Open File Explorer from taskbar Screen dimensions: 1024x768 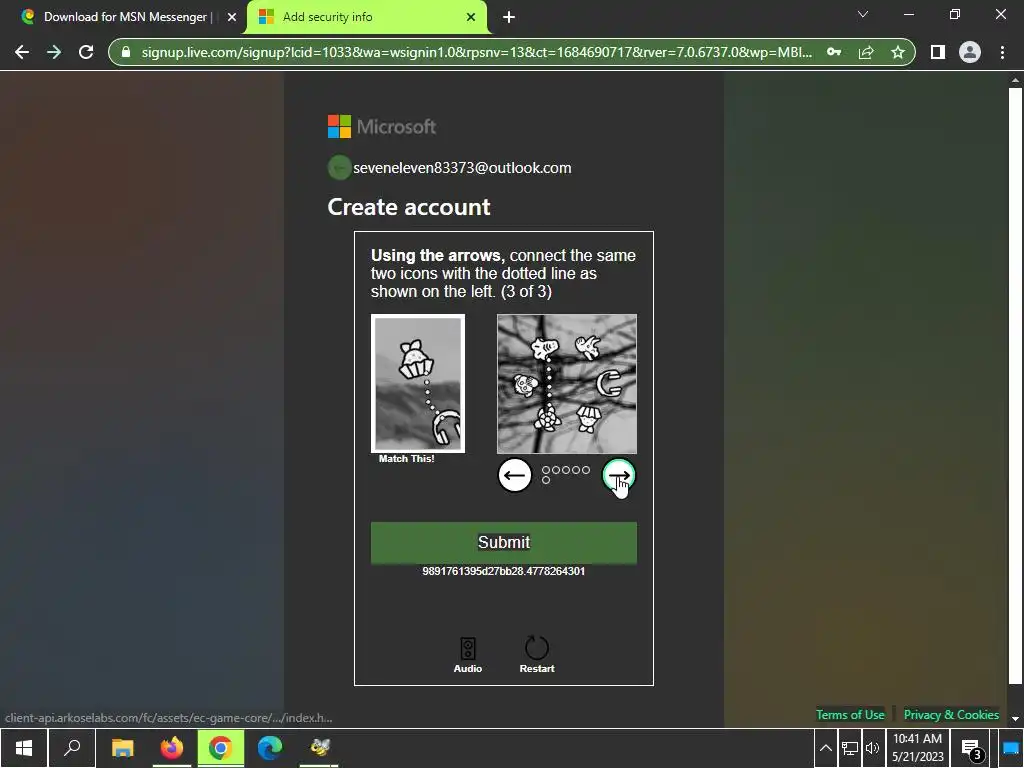122,748
